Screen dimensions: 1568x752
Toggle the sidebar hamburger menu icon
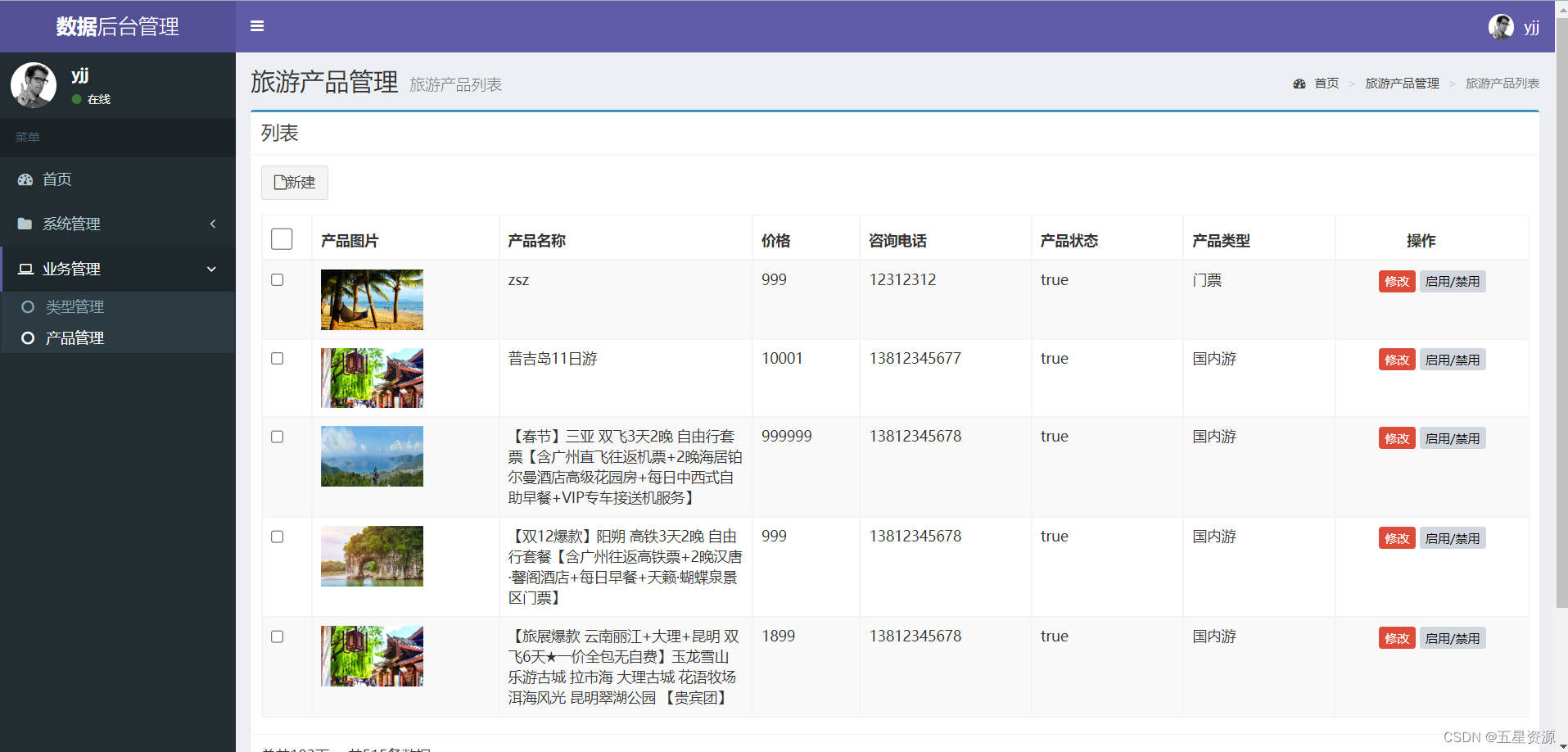click(x=257, y=26)
